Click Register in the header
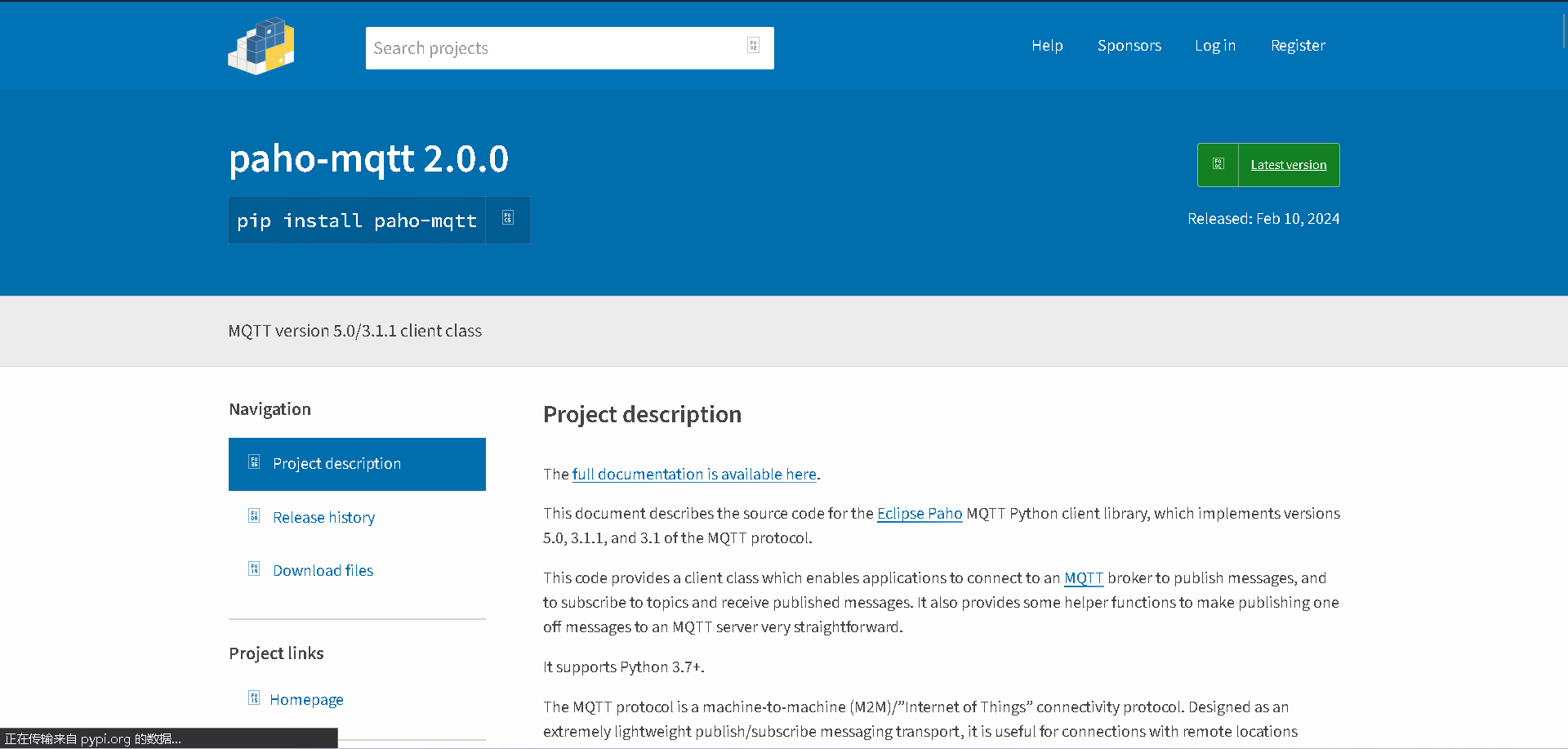 point(1298,46)
